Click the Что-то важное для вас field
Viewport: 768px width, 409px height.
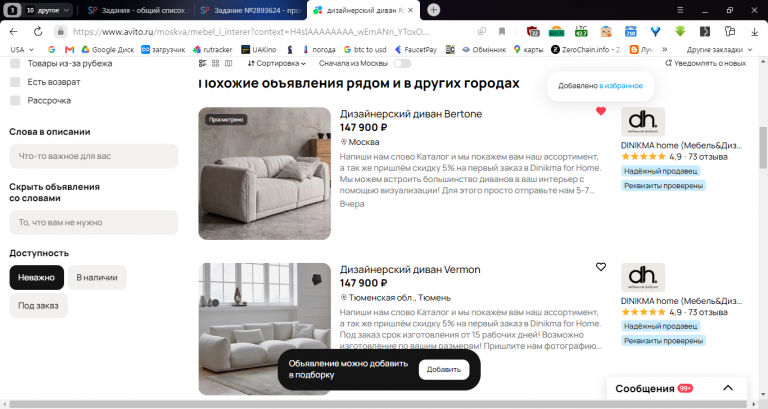click(94, 156)
